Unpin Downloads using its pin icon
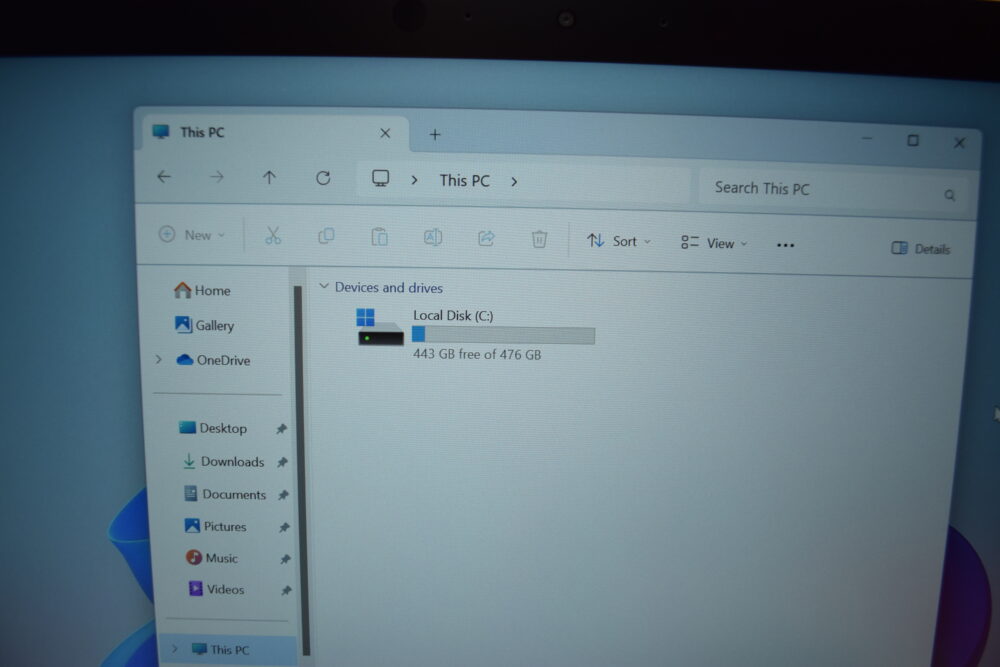This screenshot has width=1000, height=667. 283,462
